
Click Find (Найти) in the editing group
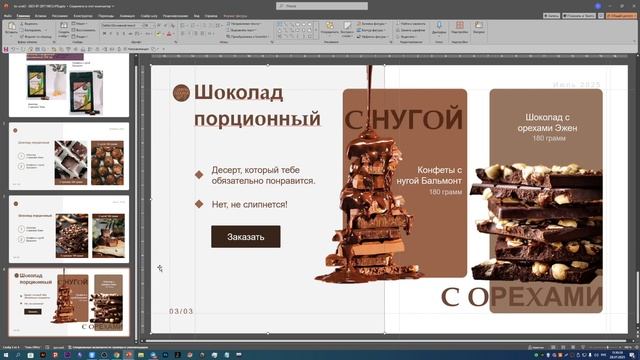(x=411, y=24)
